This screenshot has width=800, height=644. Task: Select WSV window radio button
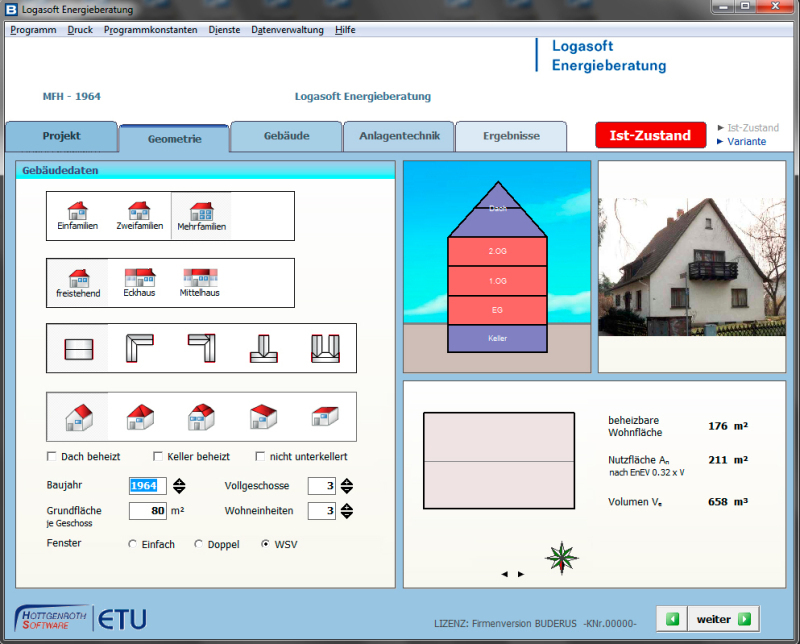265,544
